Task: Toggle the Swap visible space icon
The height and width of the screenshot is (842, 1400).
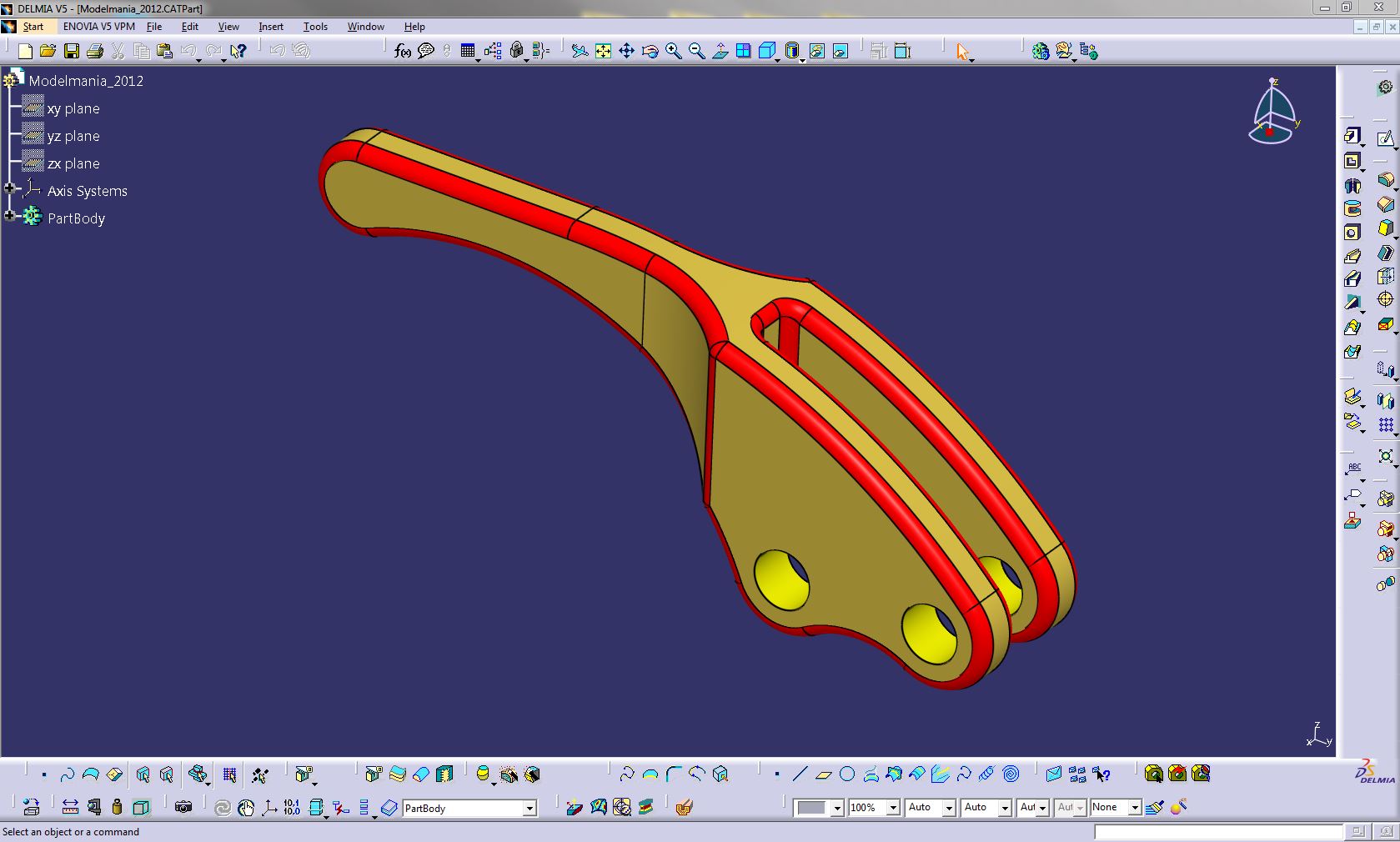Action: pyautogui.click(x=840, y=52)
